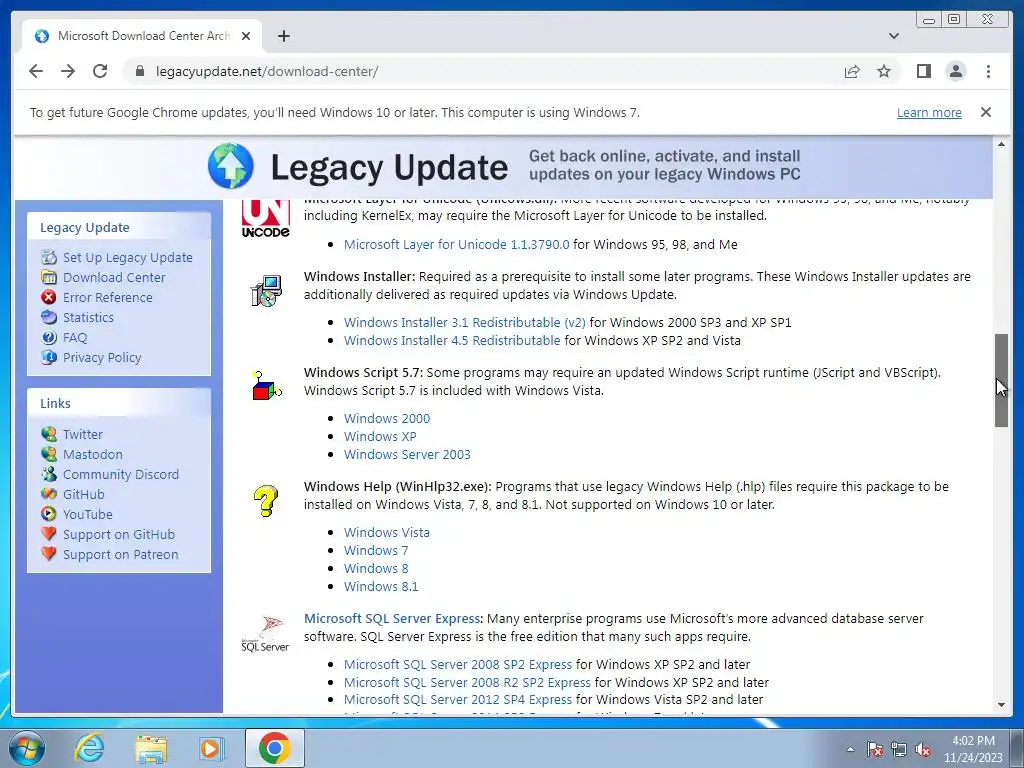Open the tab search chevron
The height and width of the screenshot is (768, 1024).
pos(894,36)
